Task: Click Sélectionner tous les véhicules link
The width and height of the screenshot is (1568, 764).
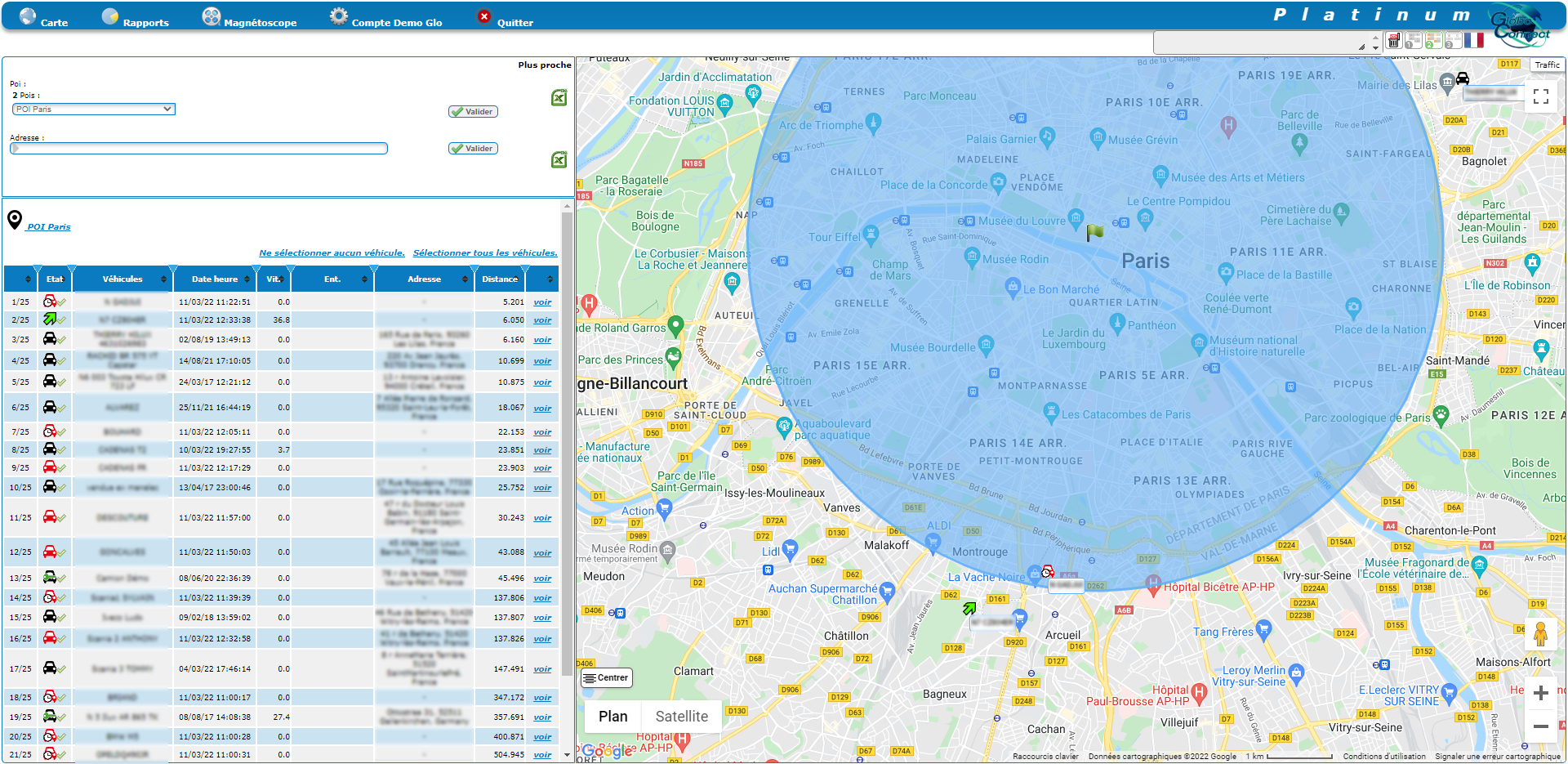Action: tap(485, 253)
